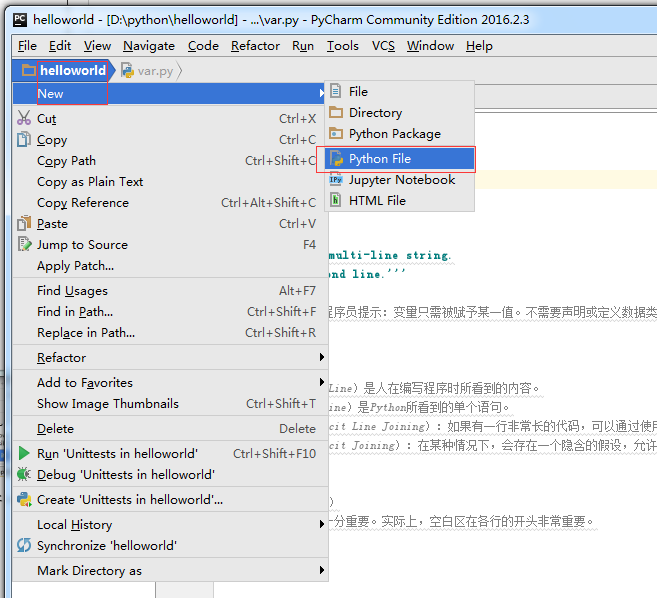Expand the Mark Directory as submenu arrow

pyautogui.click(x=321, y=570)
